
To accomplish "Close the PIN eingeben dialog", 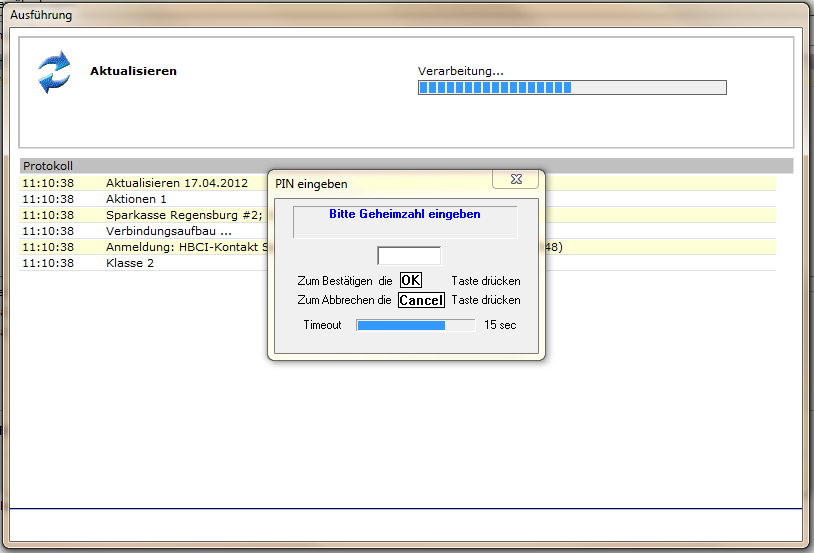I will pos(515,179).
